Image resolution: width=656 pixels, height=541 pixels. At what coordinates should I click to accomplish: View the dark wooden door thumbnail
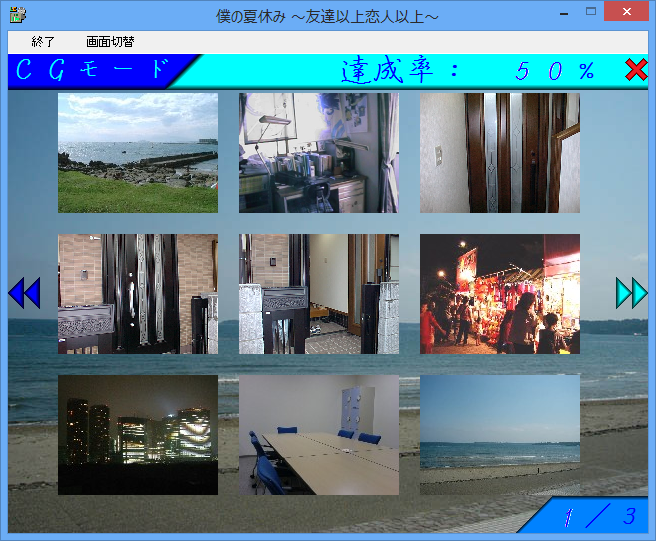pos(499,153)
